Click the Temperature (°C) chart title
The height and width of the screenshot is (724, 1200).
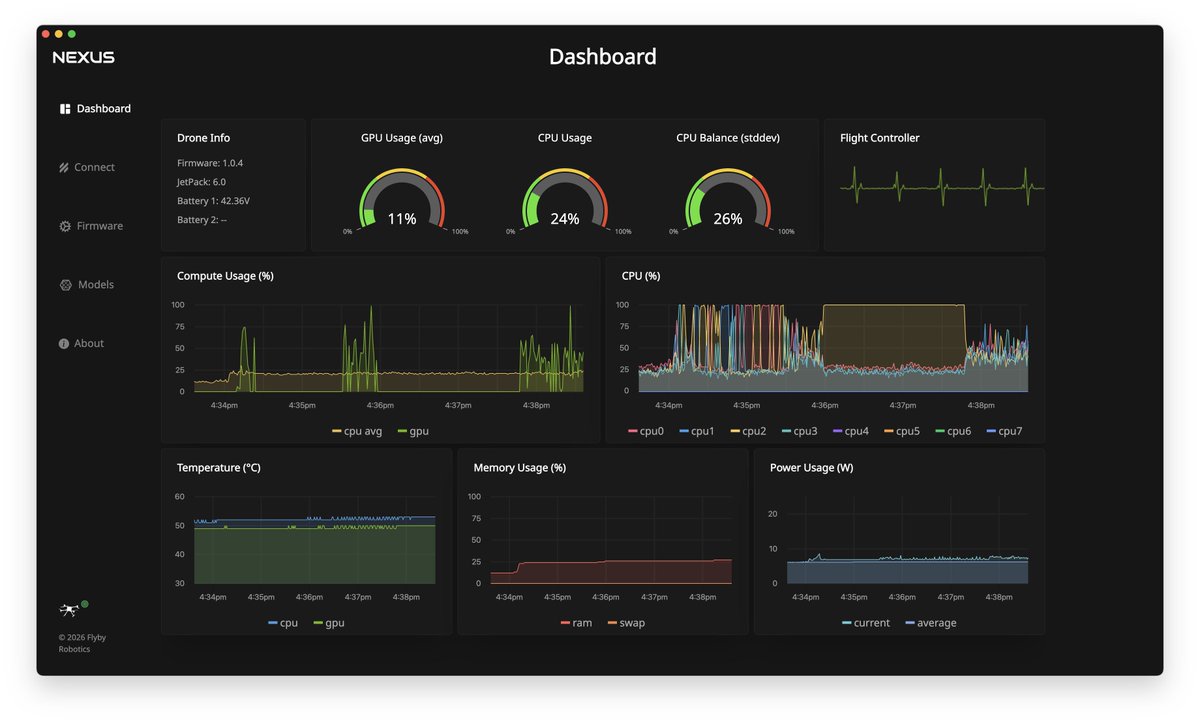point(219,468)
